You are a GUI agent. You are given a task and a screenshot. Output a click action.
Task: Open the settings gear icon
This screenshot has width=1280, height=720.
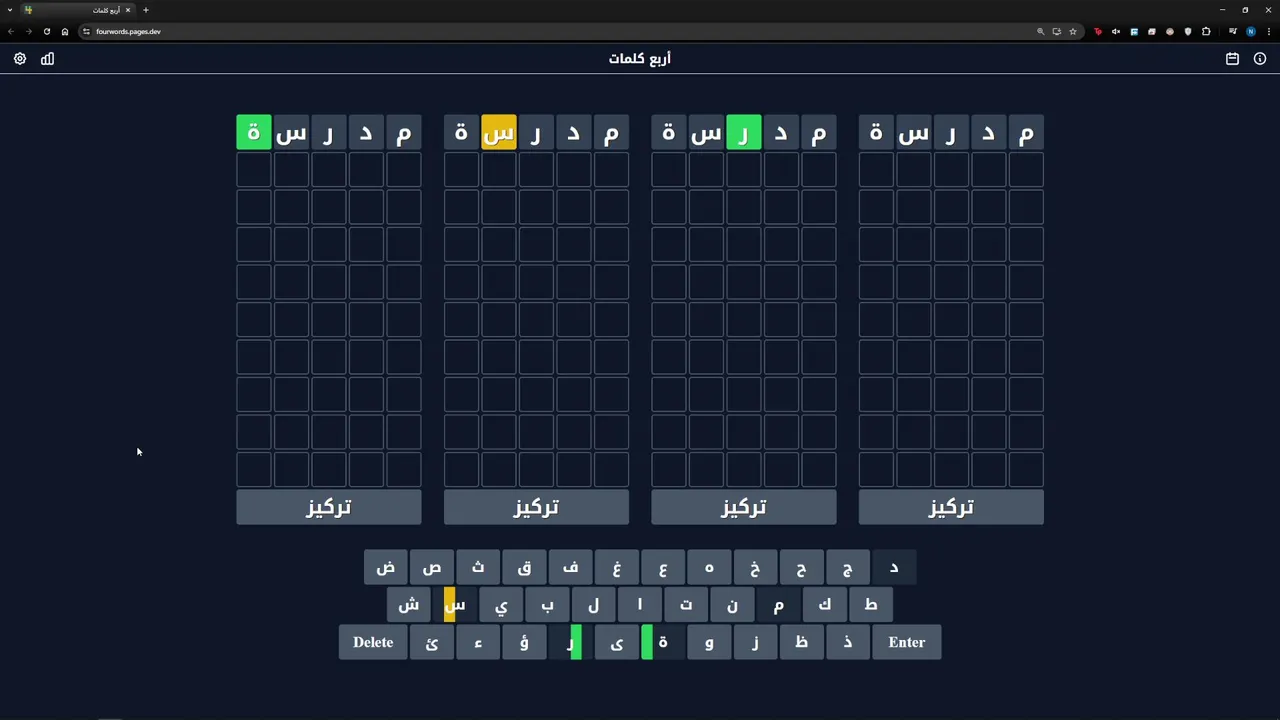(x=20, y=59)
